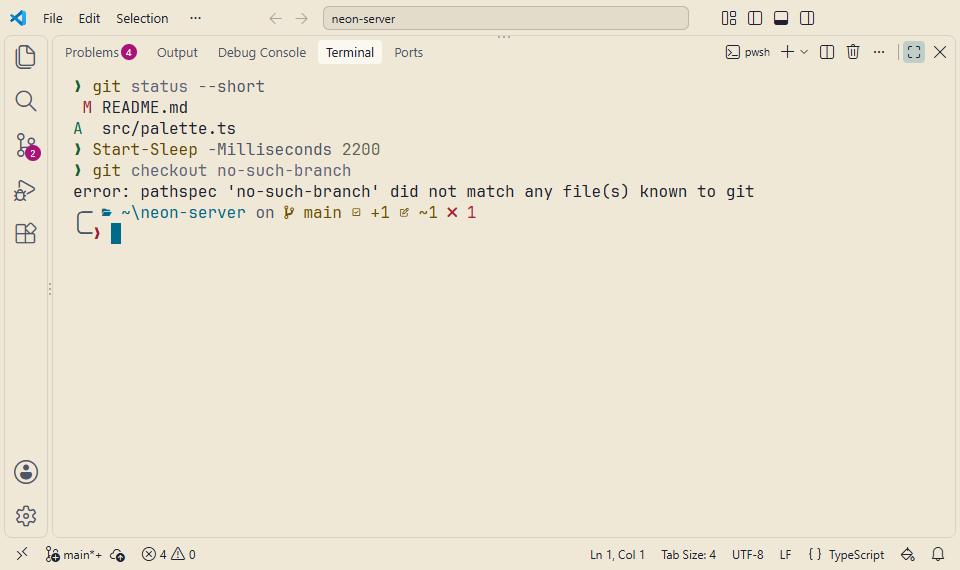This screenshot has height=570, width=960.
Task: Open the File menu
Action: coord(53,18)
